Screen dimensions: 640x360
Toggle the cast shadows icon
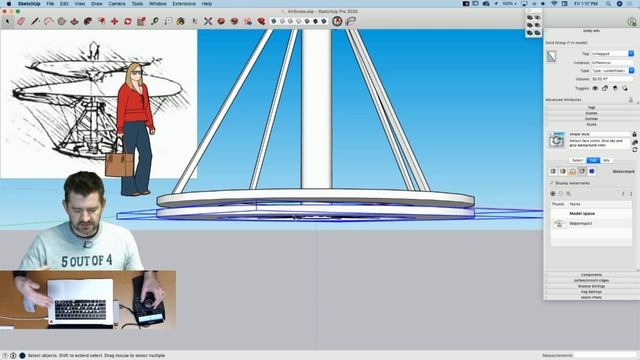(x=625, y=88)
